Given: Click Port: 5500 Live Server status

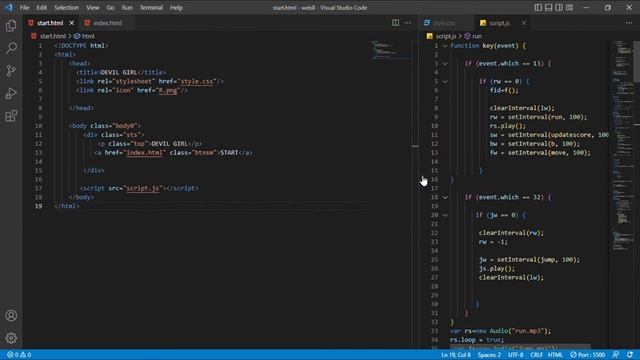Looking at the screenshot, I should coord(587,355).
